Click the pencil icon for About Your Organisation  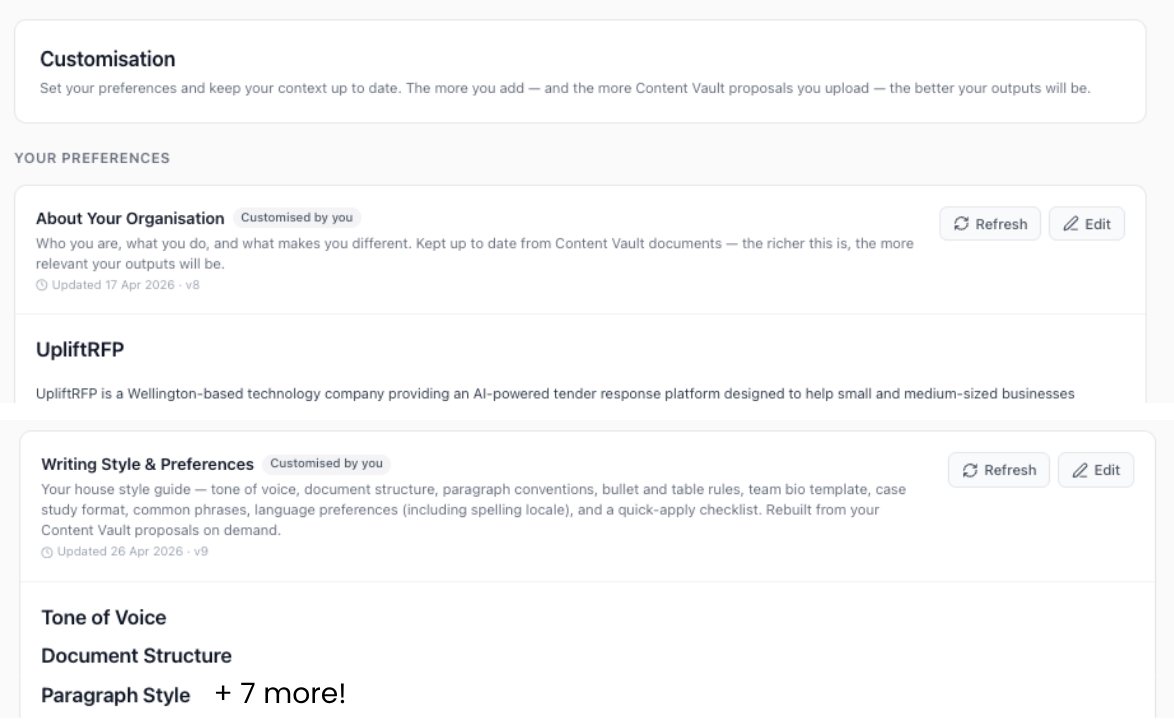tap(1071, 225)
